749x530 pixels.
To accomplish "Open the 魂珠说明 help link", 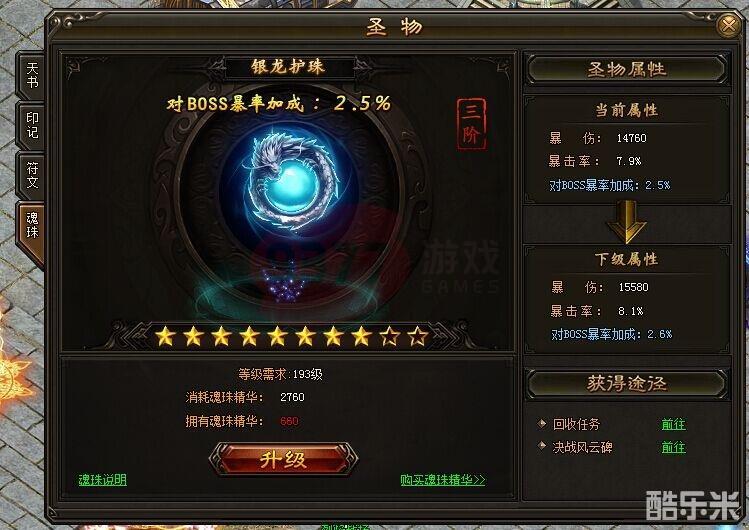I will coord(102,480).
